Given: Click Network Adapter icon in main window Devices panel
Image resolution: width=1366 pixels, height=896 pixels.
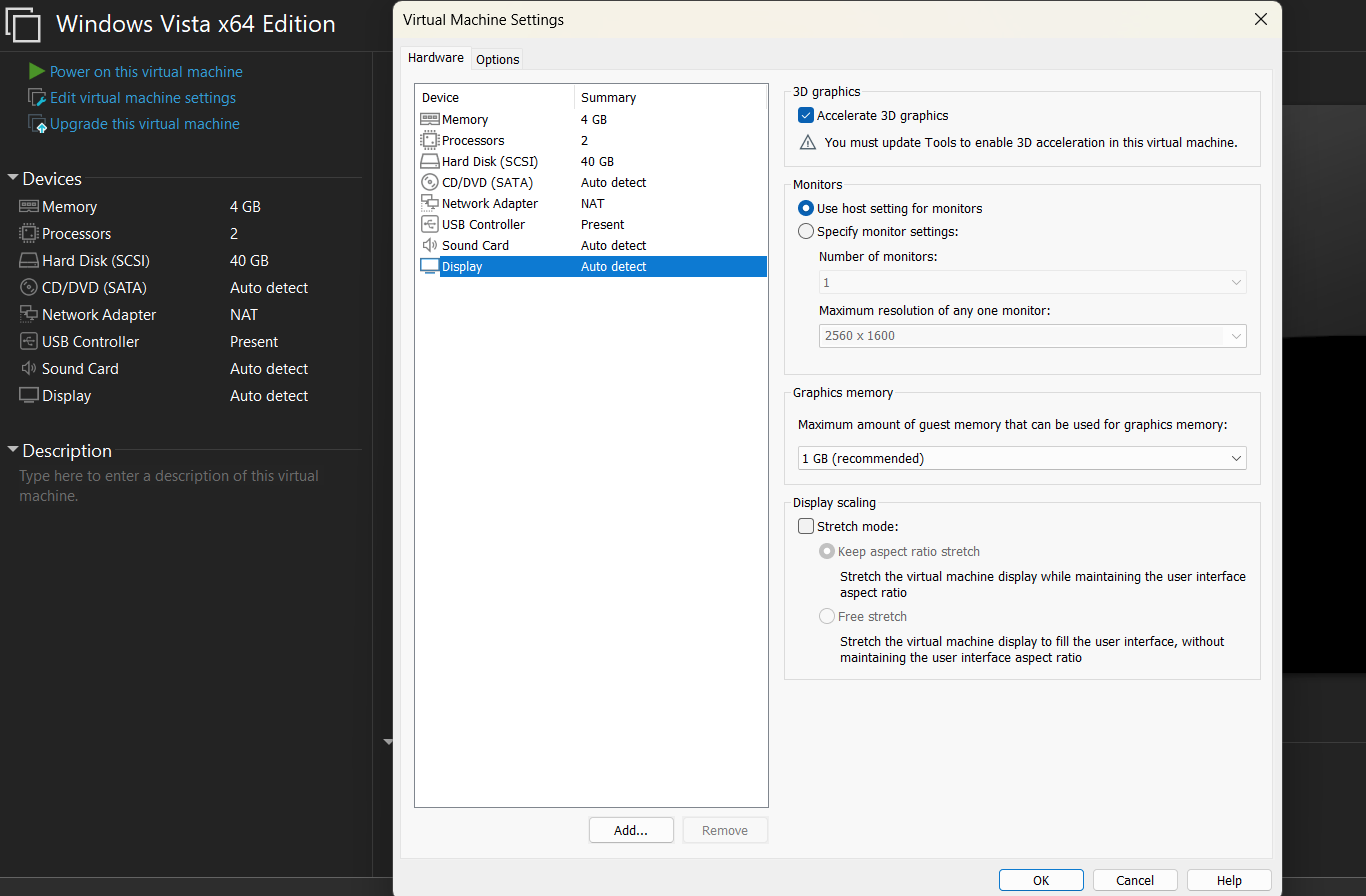Looking at the screenshot, I should [x=29, y=314].
